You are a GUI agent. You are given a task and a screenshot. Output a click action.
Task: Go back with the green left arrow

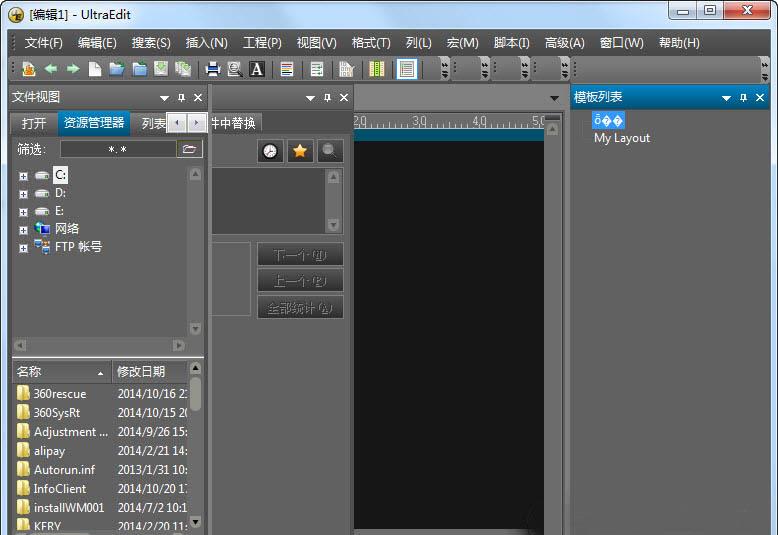(x=51, y=68)
